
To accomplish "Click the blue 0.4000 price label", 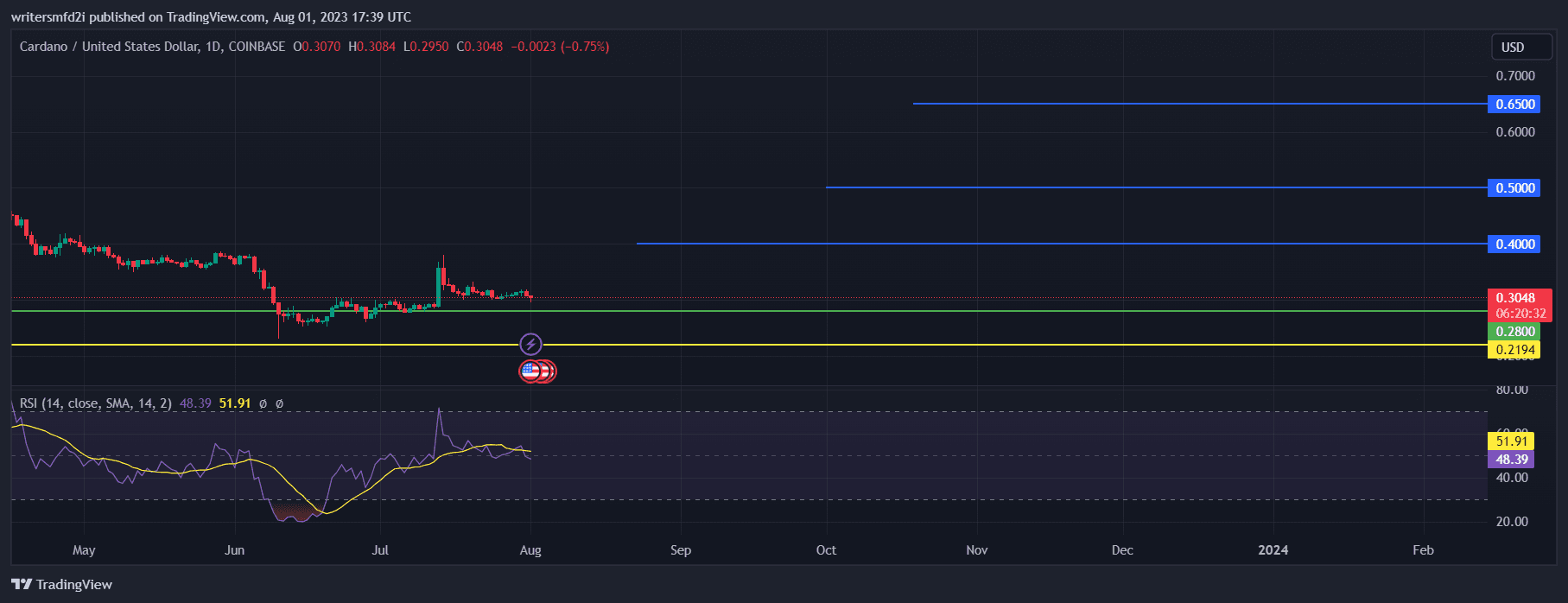I will click(1514, 244).
